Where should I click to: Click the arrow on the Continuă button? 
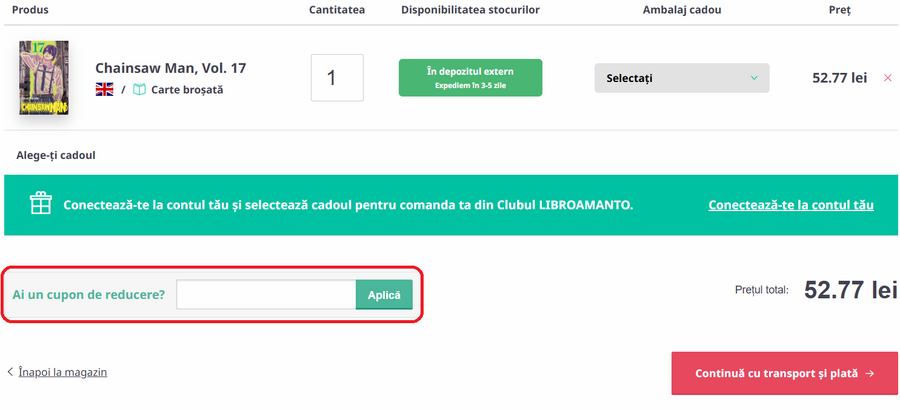pos(870,373)
